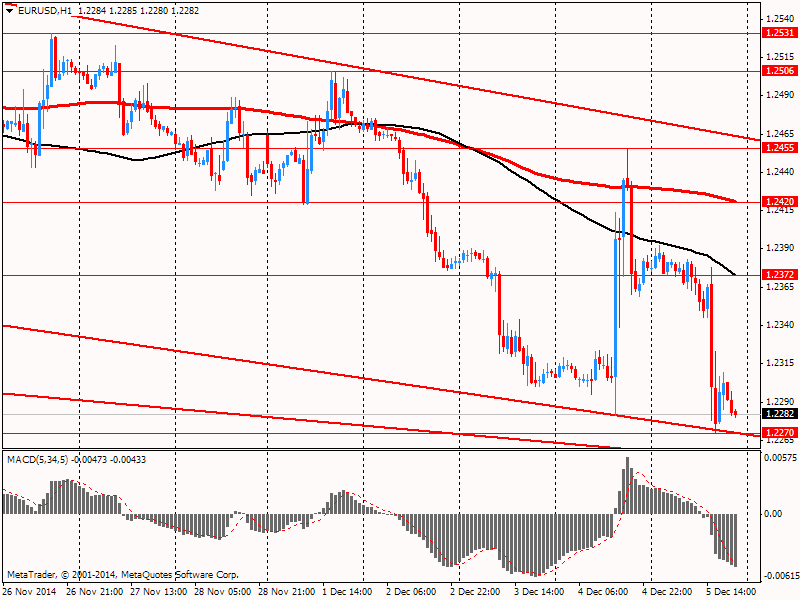Click the 1.2390 price scale value
Viewport: 800px width, 600px height.
(780, 248)
